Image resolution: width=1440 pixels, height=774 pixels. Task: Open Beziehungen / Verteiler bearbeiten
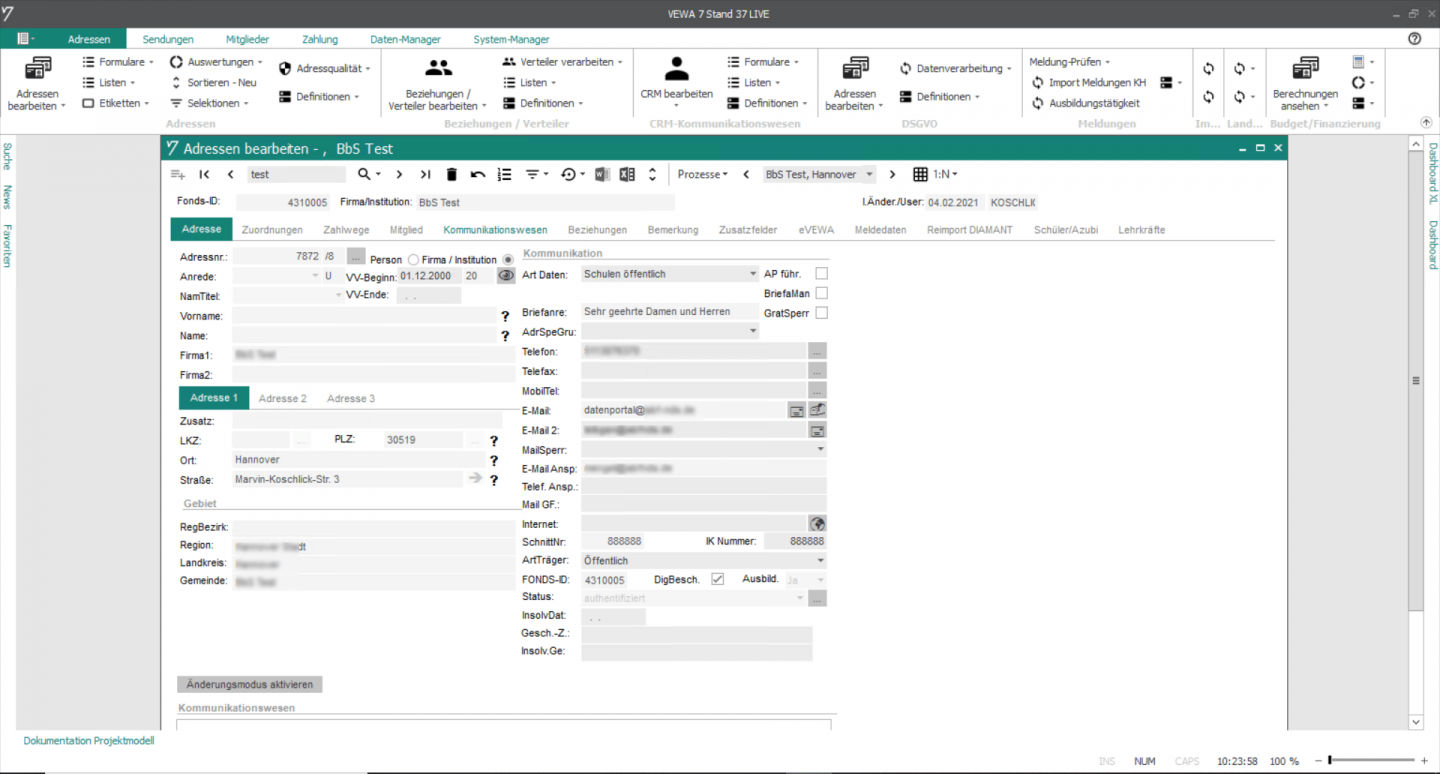(438, 83)
